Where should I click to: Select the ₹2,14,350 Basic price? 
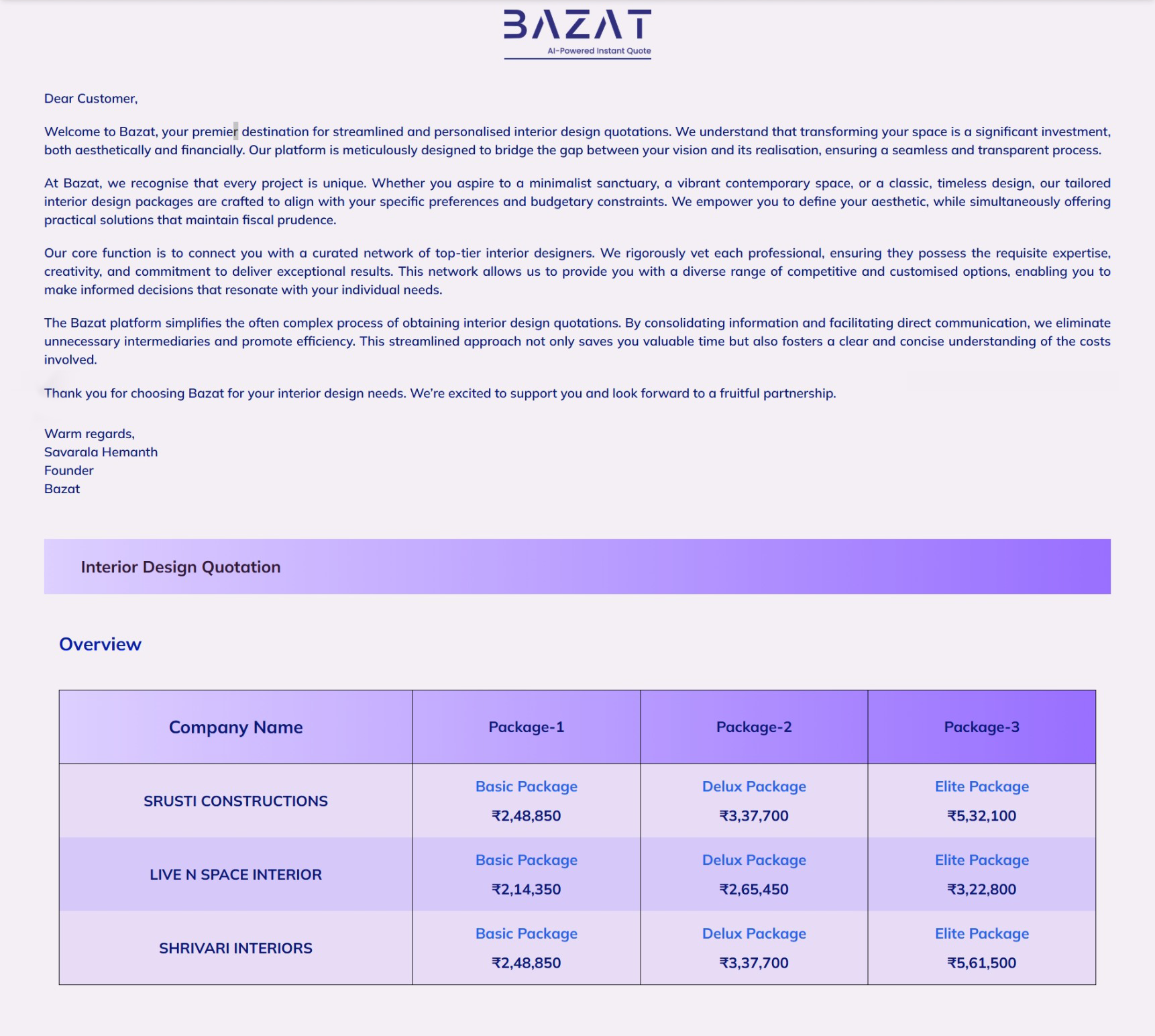pyautogui.click(x=527, y=890)
